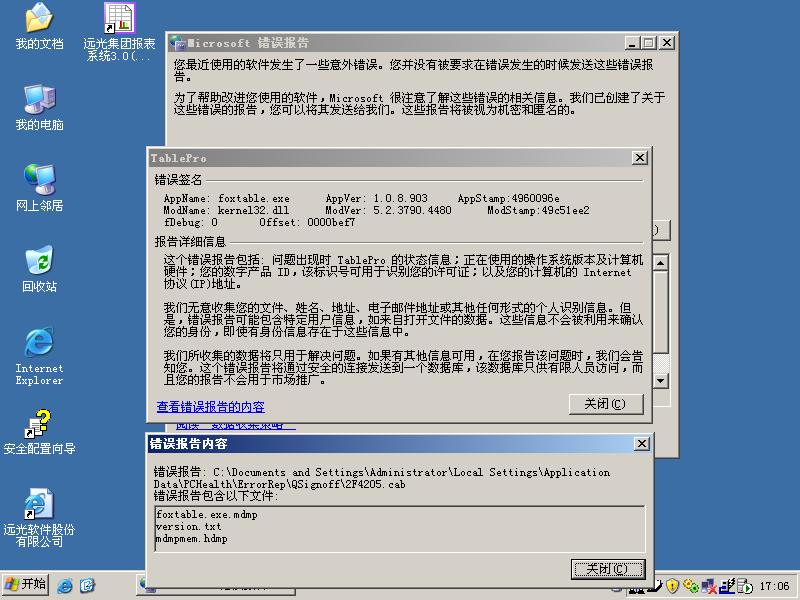Open the 查看错误报告的内容 link
Viewport: 800px width, 600px height.
click(x=210, y=407)
